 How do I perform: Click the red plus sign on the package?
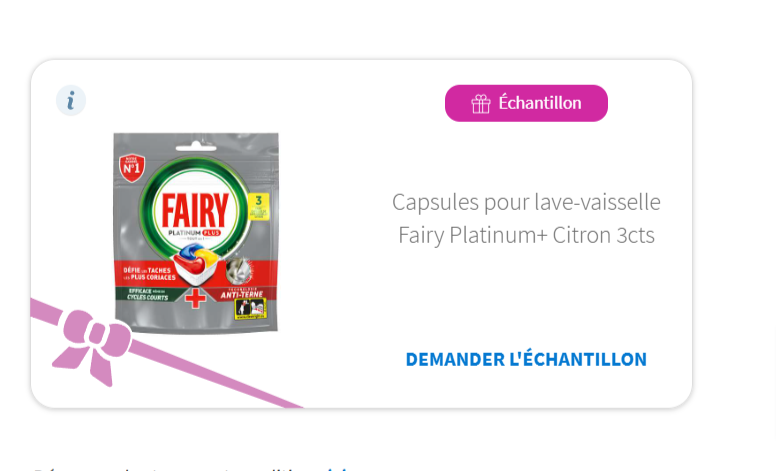[x=195, y=298]
